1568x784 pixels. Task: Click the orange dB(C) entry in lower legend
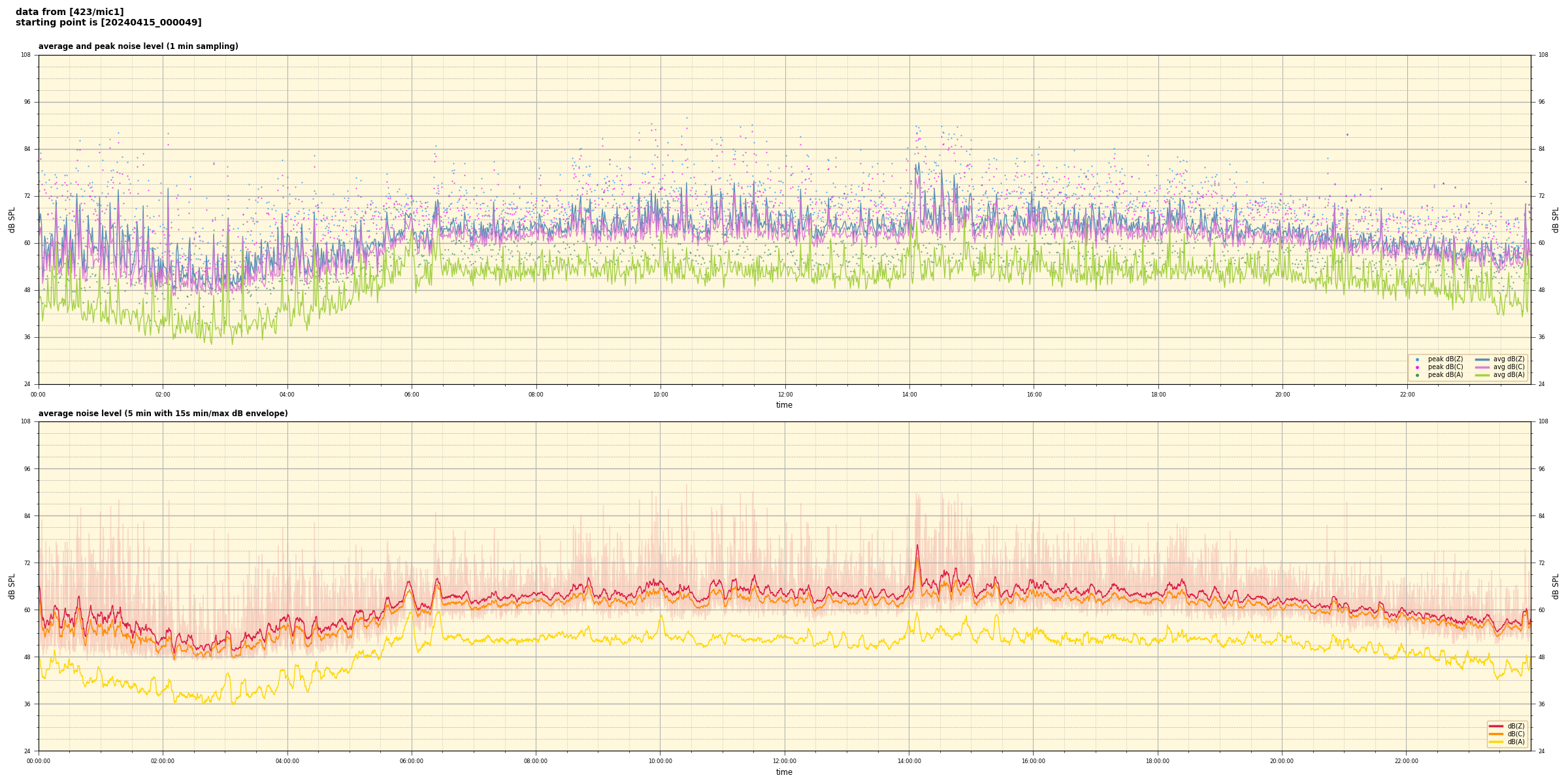coord(1496,734)
